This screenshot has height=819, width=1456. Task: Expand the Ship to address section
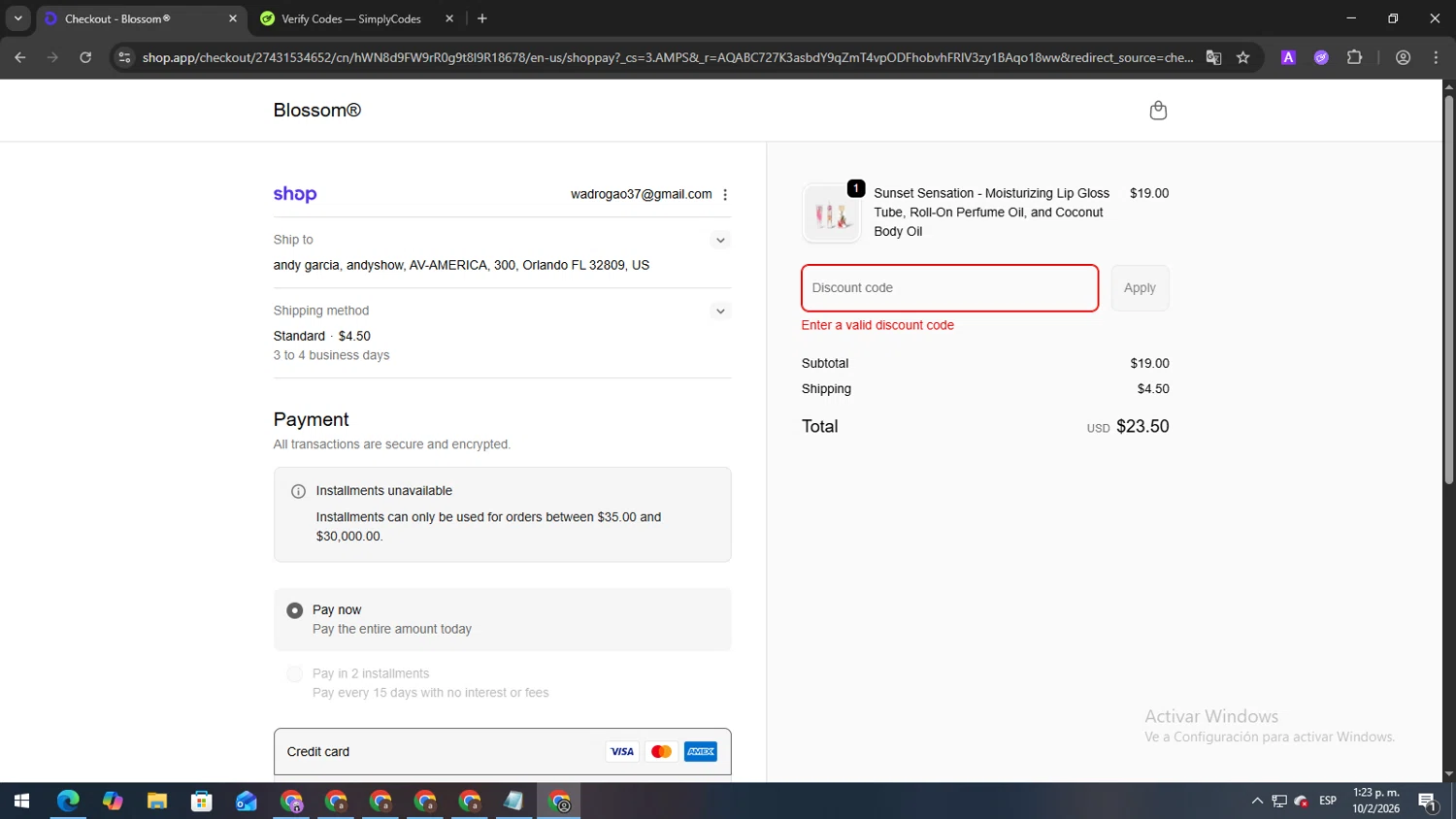(x=720, y=241)
